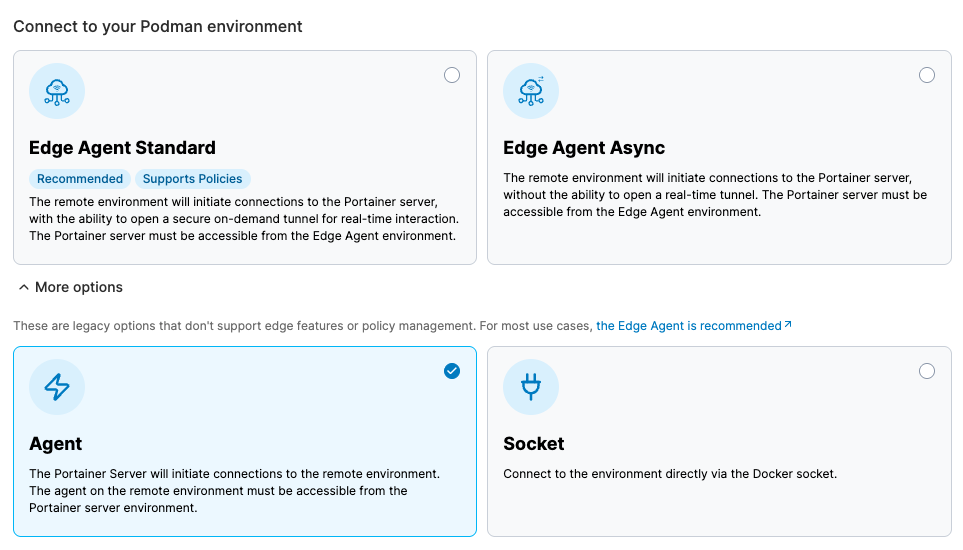Image resolution: width=963 pixels, height=550 pixels.
Task: Click the external link icon after Edge Agent recommendation
Action: (x=788, y=325)
